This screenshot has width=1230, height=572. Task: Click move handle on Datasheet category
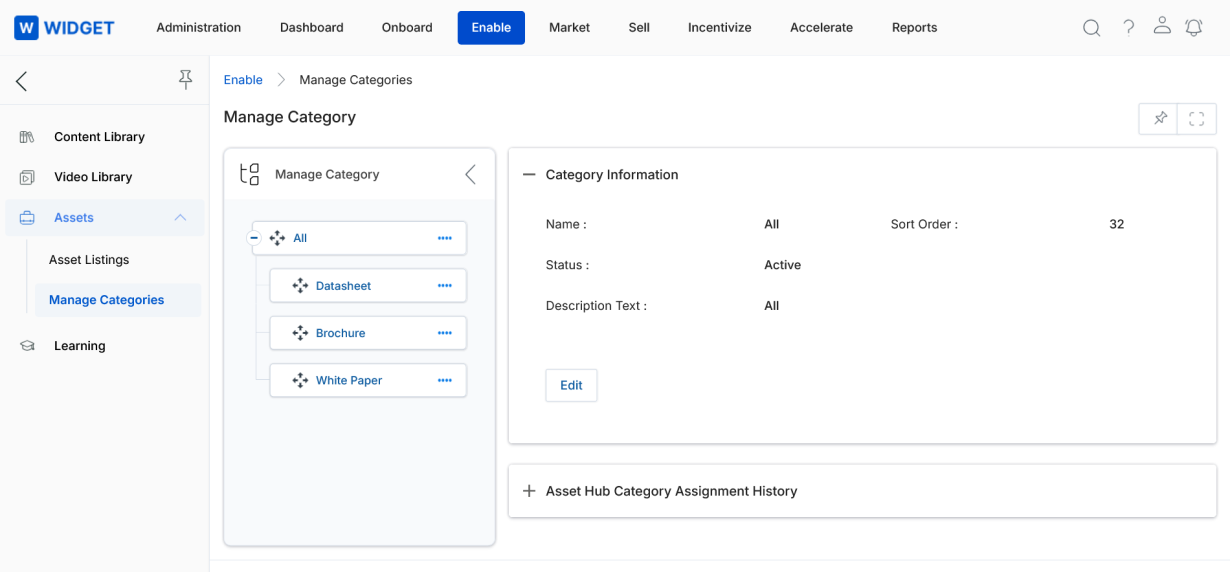300,286
